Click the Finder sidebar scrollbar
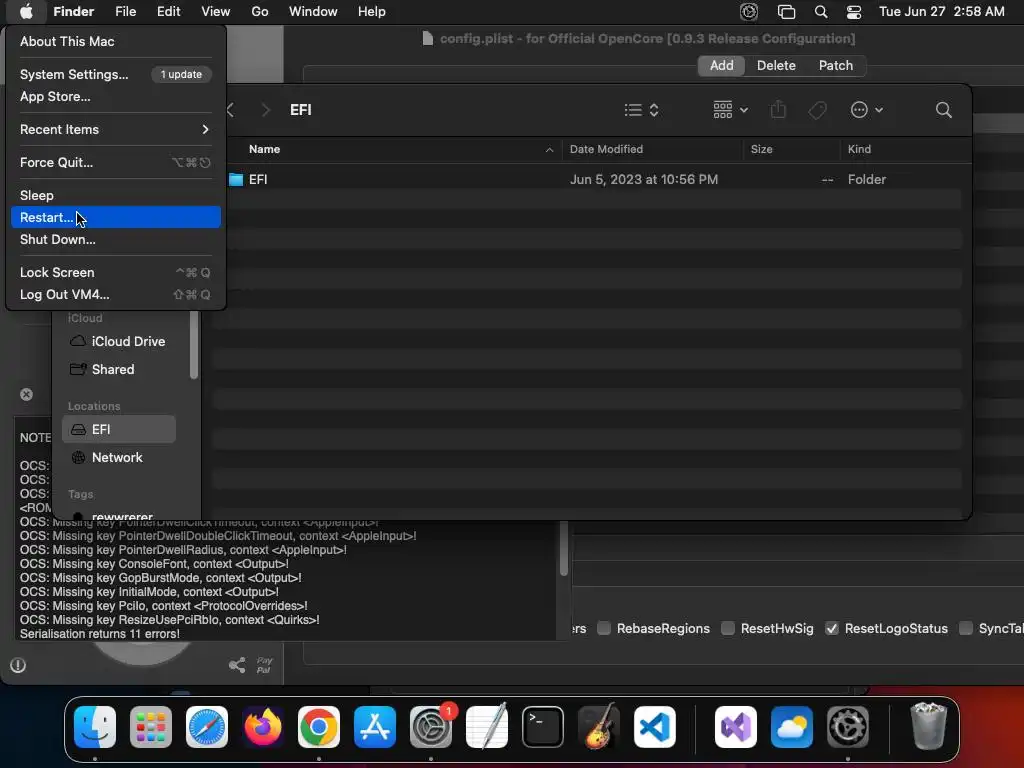The image size is (1024, 768). coord(193,345)
